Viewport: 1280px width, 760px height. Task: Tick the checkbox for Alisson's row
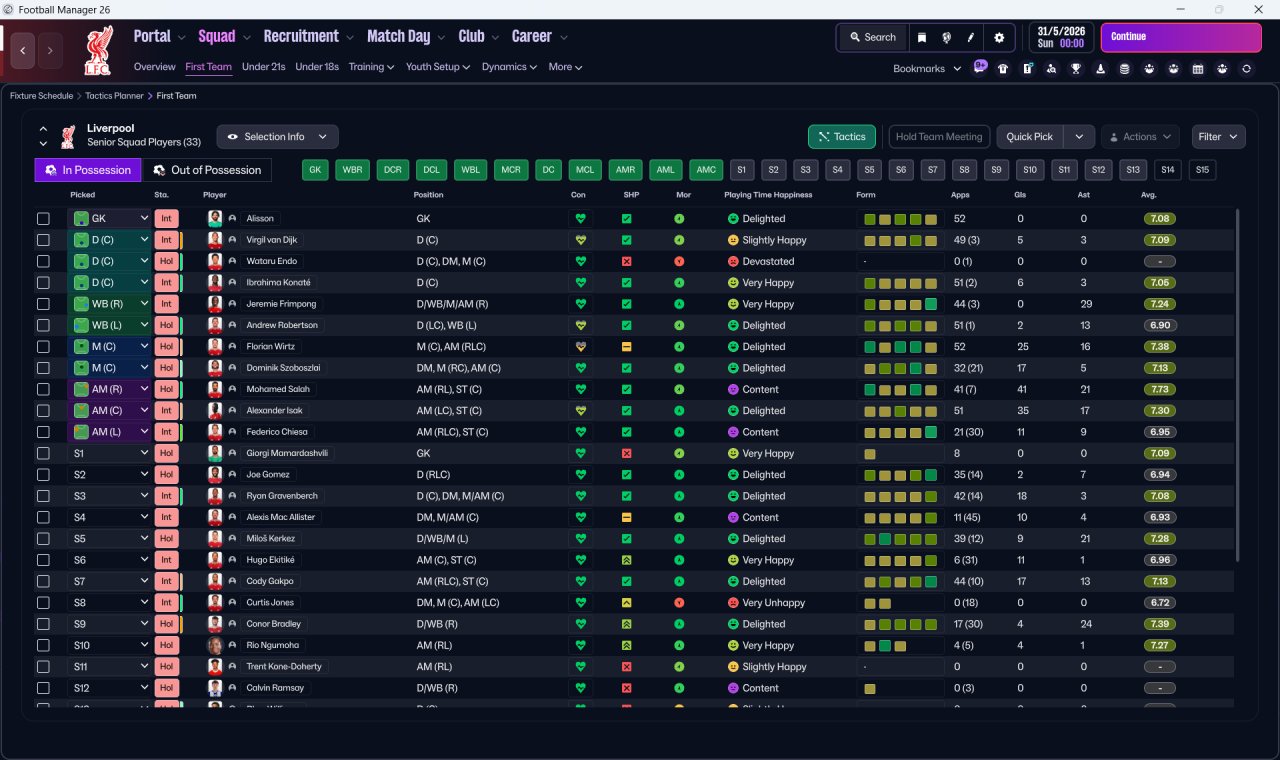43,219
